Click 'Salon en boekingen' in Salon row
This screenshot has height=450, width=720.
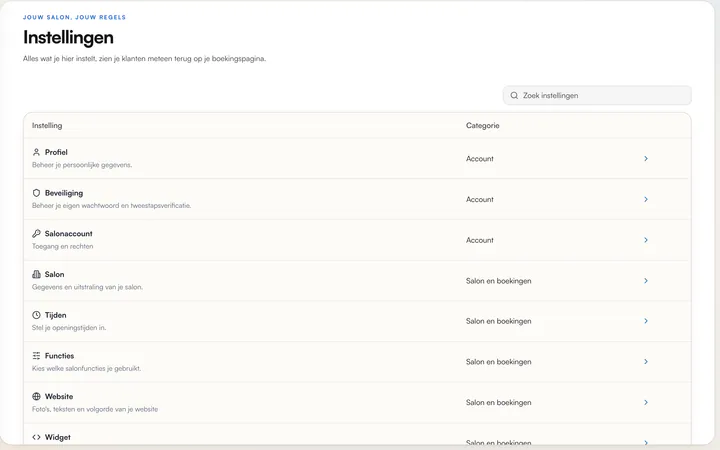coord(499,281)
